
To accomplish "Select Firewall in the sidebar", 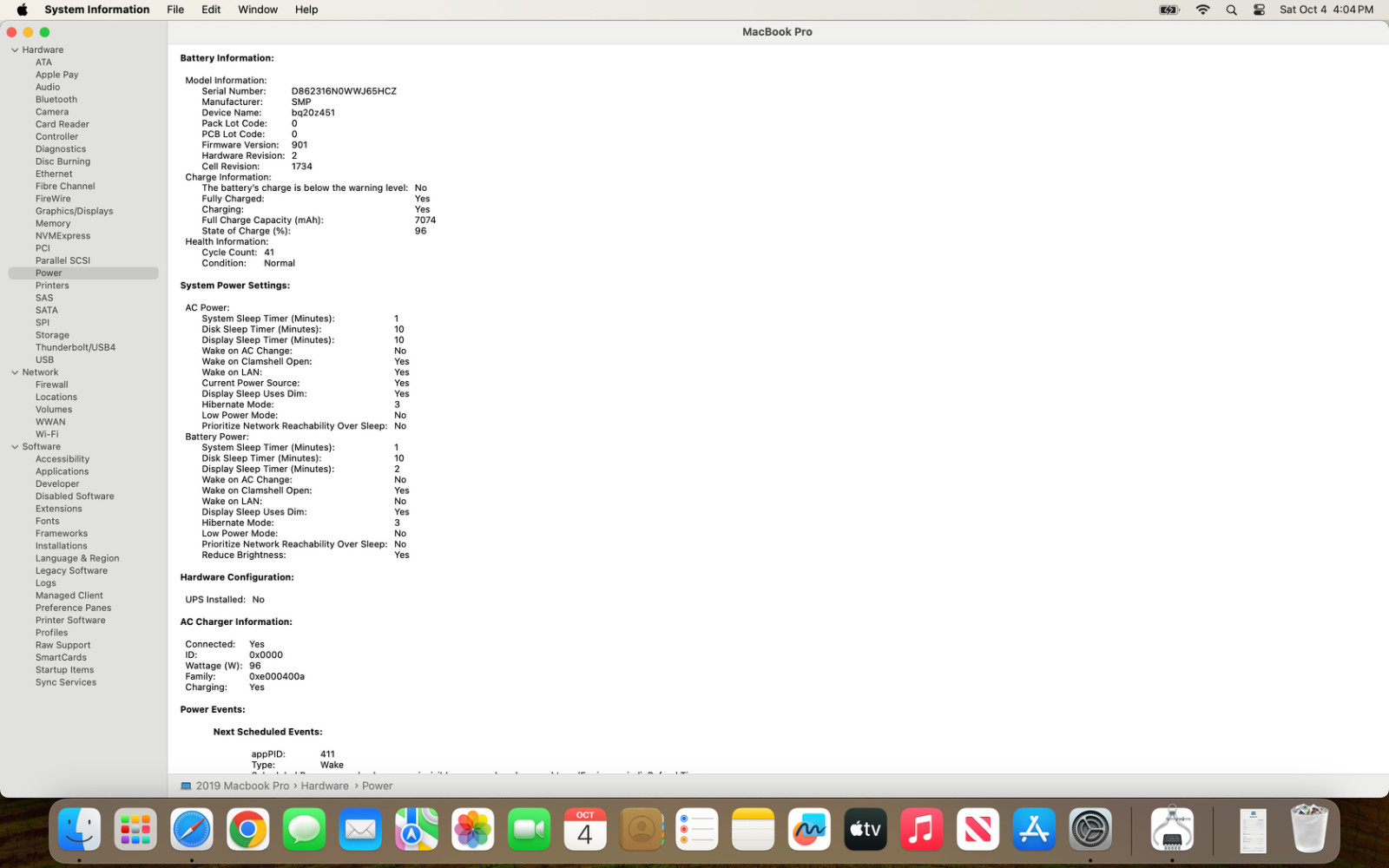I will click(x=52, y=385).
